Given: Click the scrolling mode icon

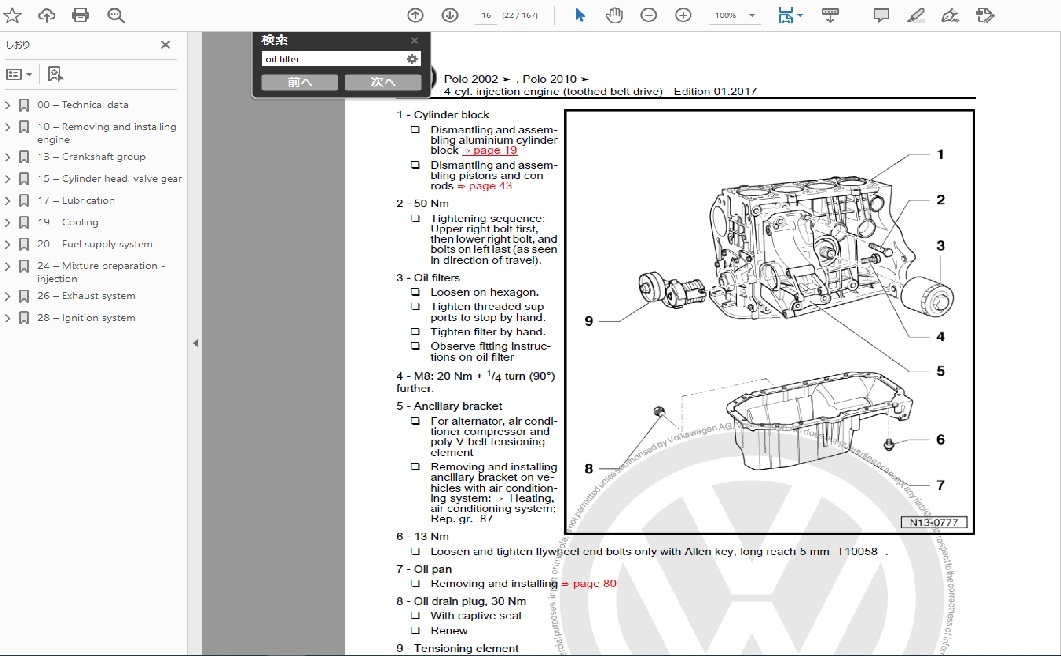Looking at the screenshot, I should pyautogui.click(x=830, y=15).
